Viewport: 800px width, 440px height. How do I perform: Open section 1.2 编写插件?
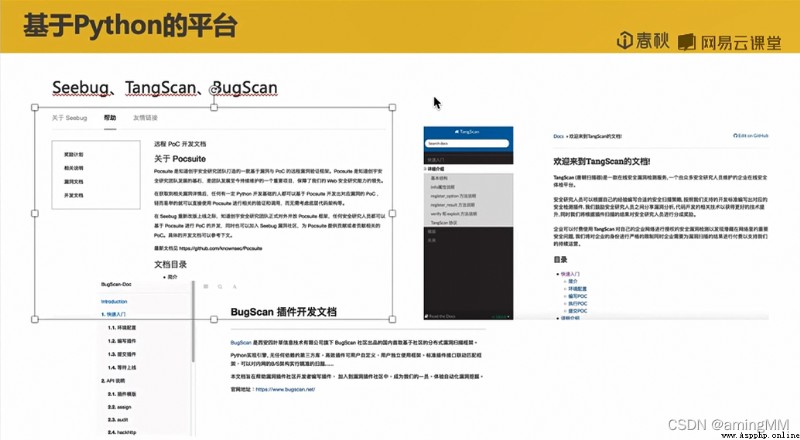click(x=121, y=341)
